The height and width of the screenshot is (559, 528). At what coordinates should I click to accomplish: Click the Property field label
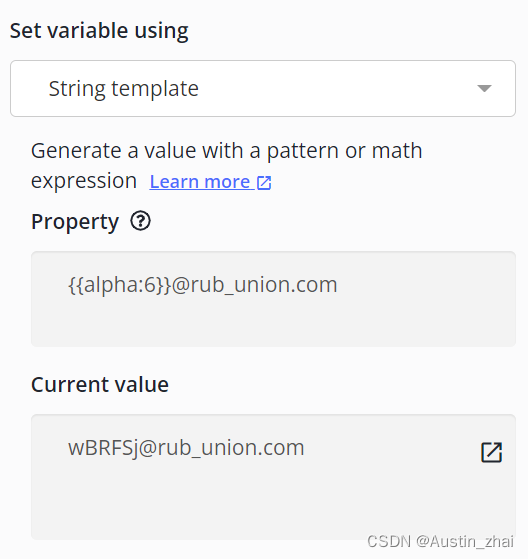[75, 222]
